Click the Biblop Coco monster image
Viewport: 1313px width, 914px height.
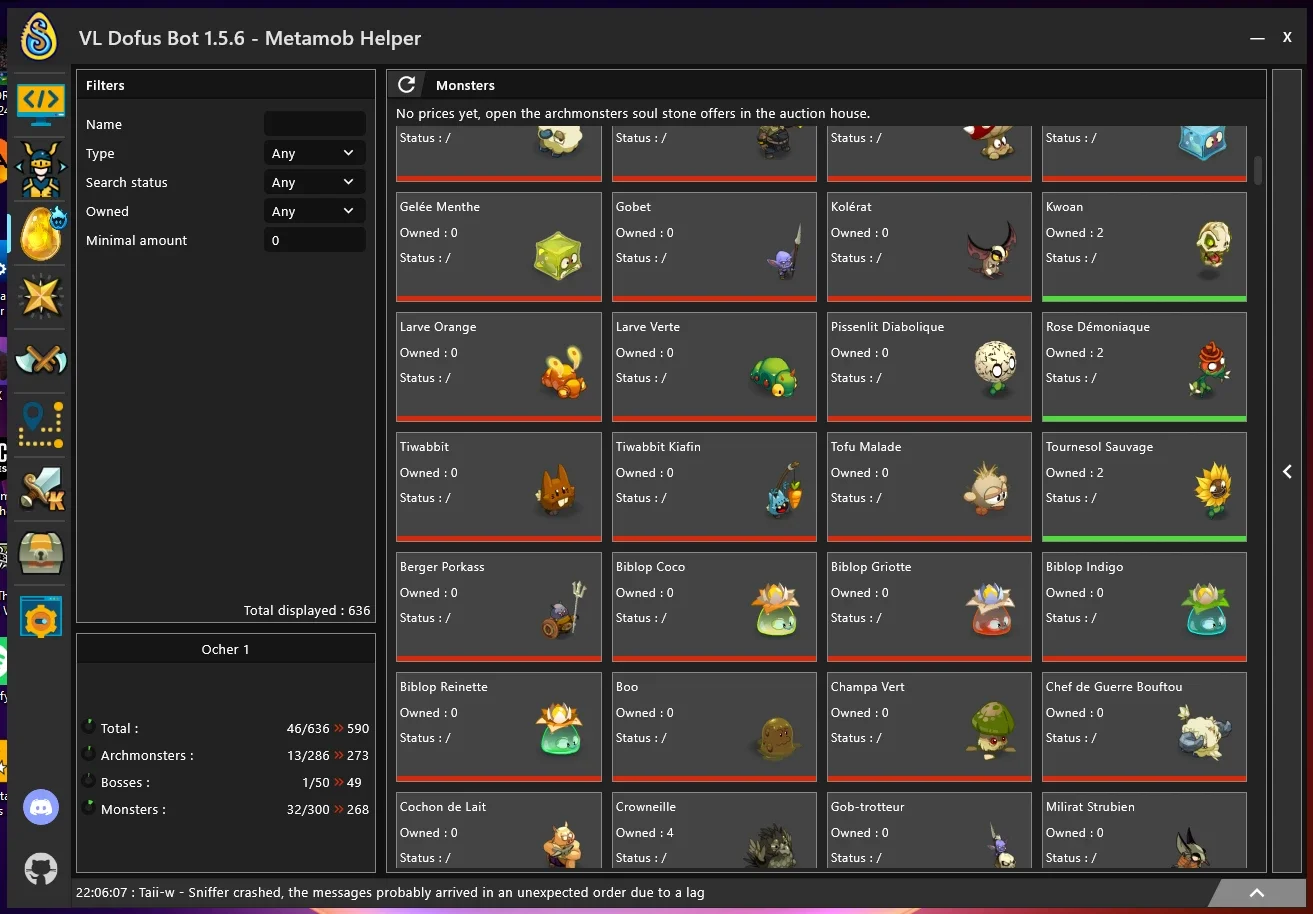point(776,610)
